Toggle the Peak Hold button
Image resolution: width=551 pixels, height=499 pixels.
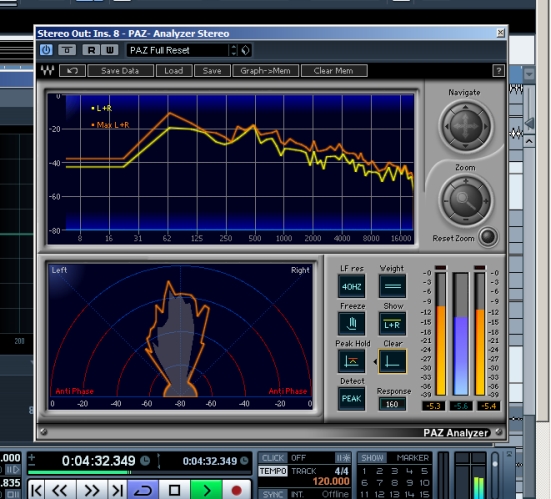coord(351,361)
